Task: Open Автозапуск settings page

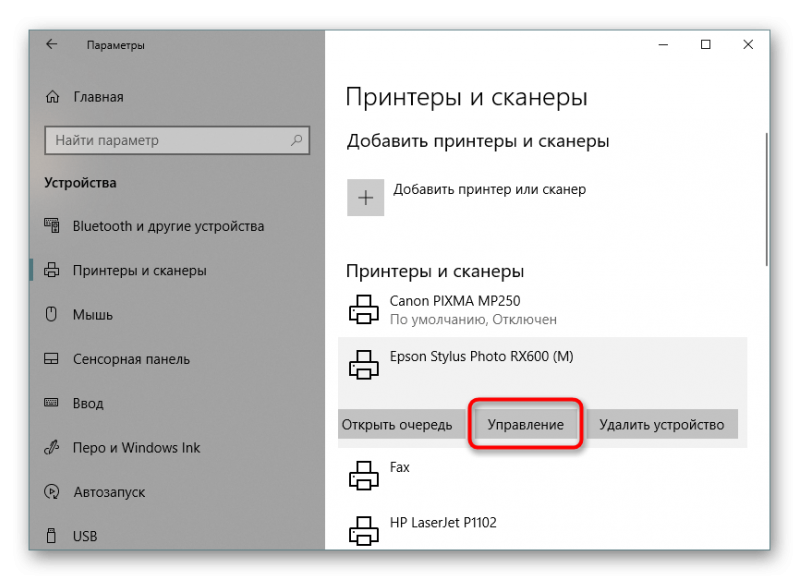Action: [x=109, y=492]
